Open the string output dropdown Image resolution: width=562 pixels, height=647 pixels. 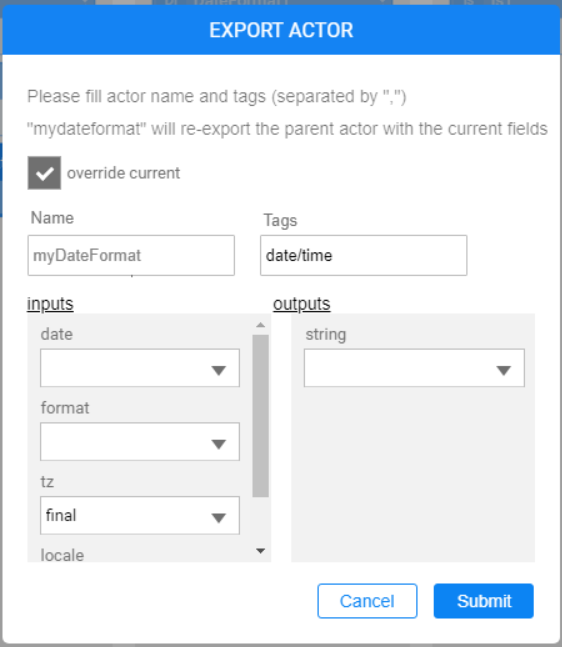414,368
